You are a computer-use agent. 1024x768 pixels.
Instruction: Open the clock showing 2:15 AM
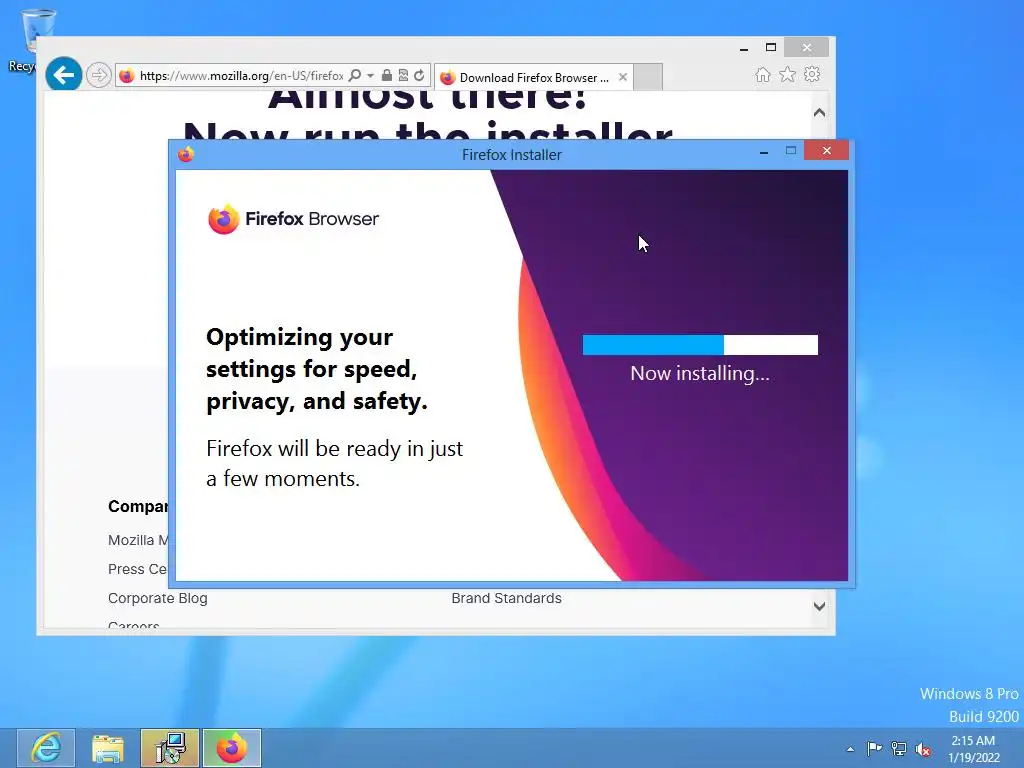click(x=973, y=749)
